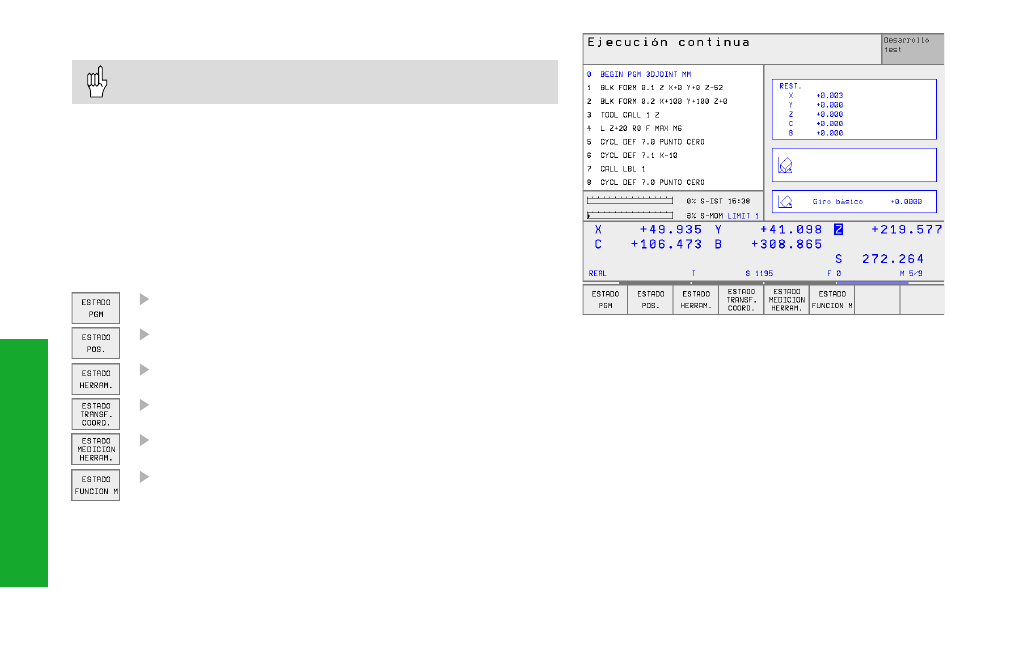Select program line 2 BLK FORM 0.2
Viewport: 1012px width, 655px height.
coord(657,101)
